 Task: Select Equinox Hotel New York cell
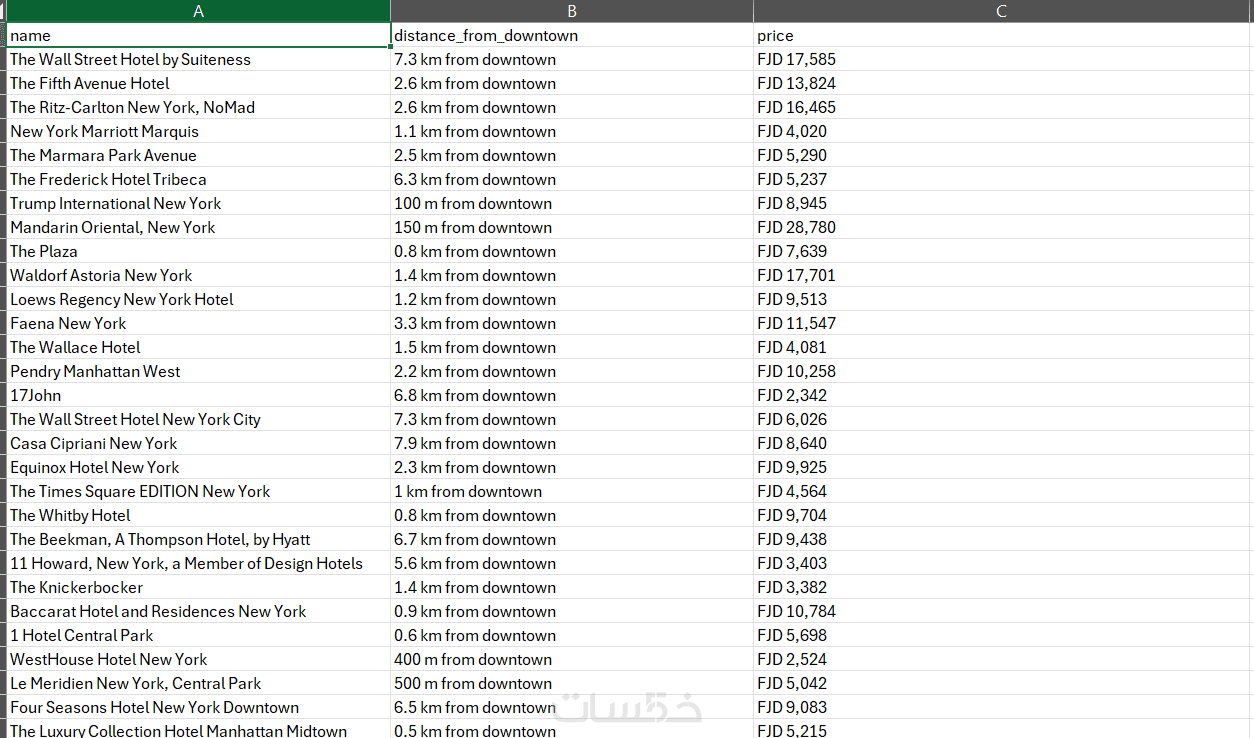(198, 467)
